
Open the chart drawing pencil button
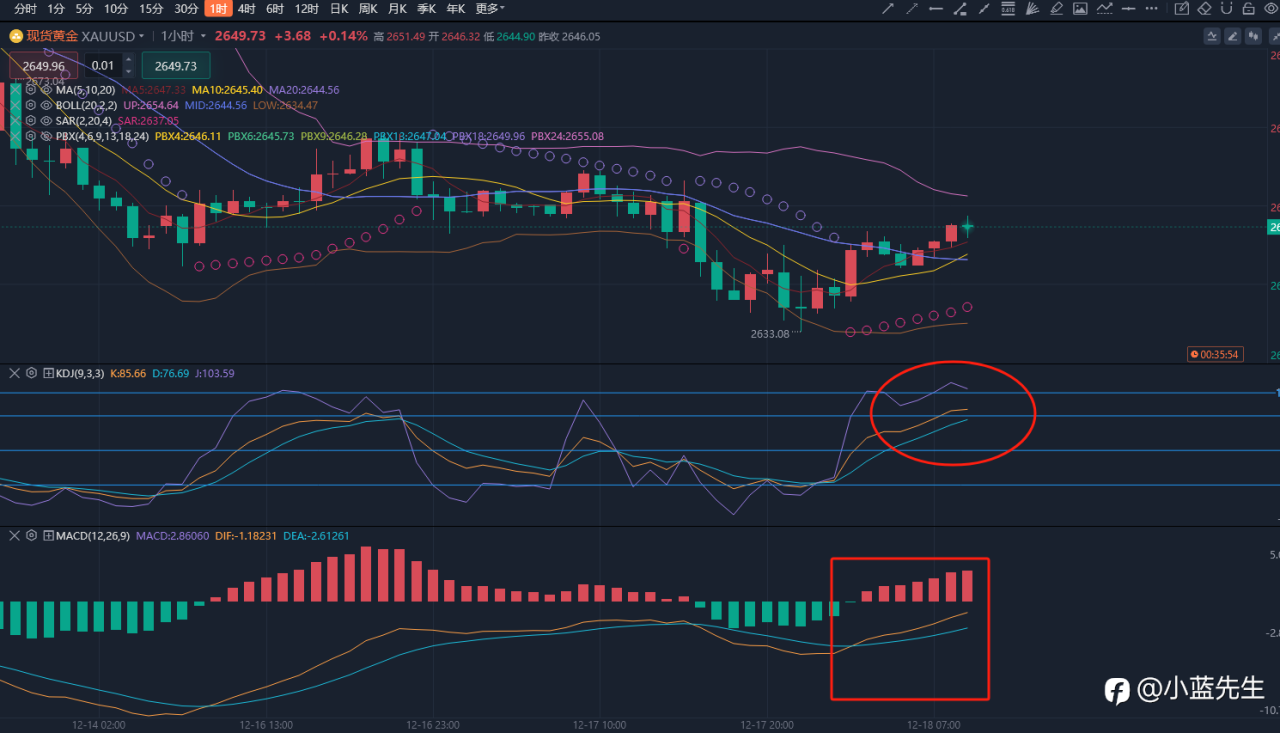1232,36
